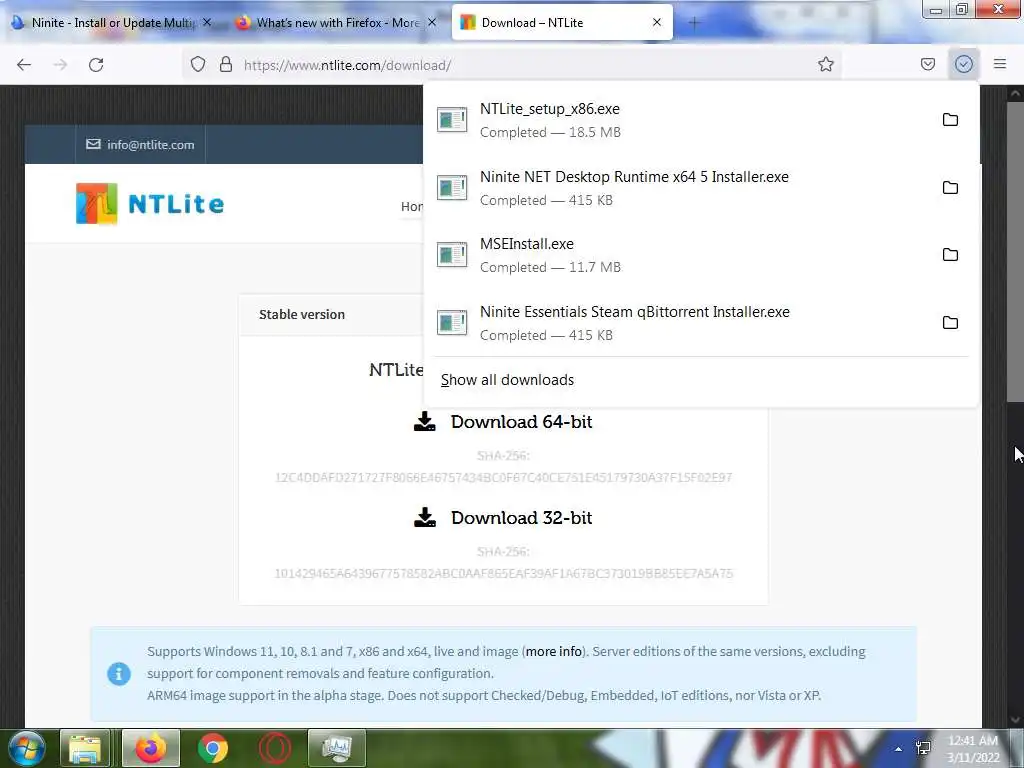Click the 64-bit SHA-256 hash text

tap(503, 477)
